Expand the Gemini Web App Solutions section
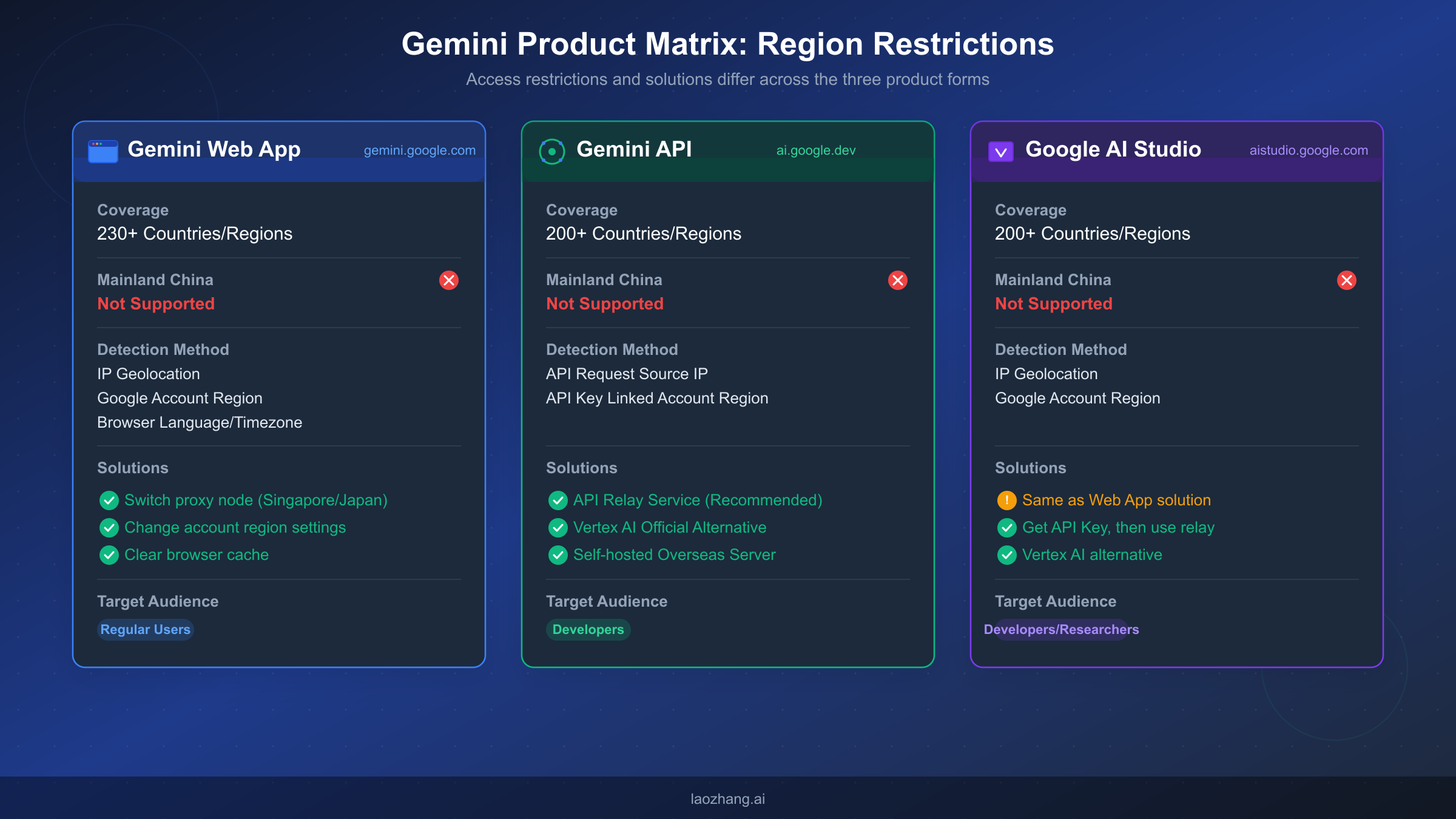This screenshot has height=819, width=1456. pyautogui.click(x=132, y=468)
